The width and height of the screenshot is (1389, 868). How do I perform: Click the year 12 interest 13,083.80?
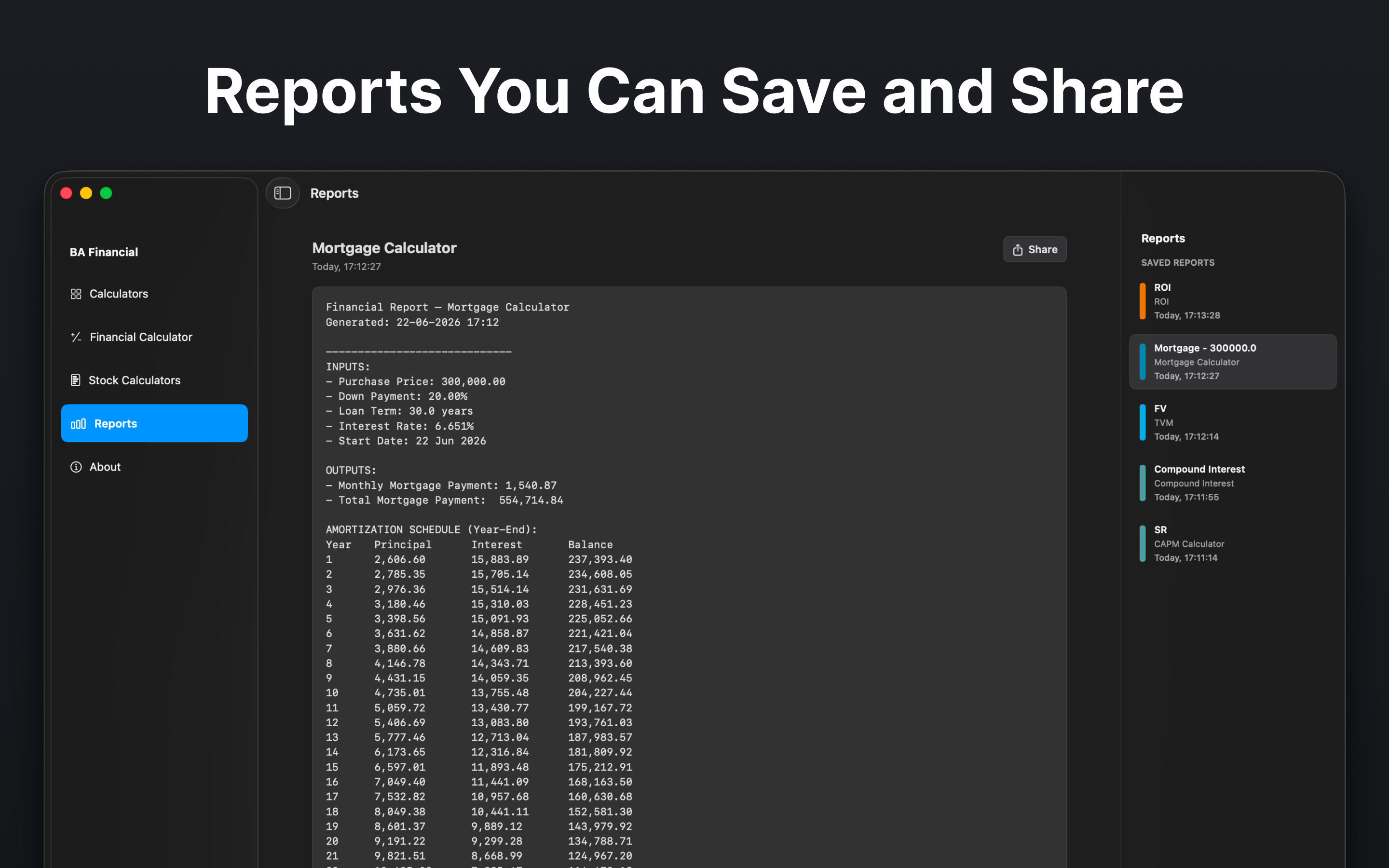[500, 722]
